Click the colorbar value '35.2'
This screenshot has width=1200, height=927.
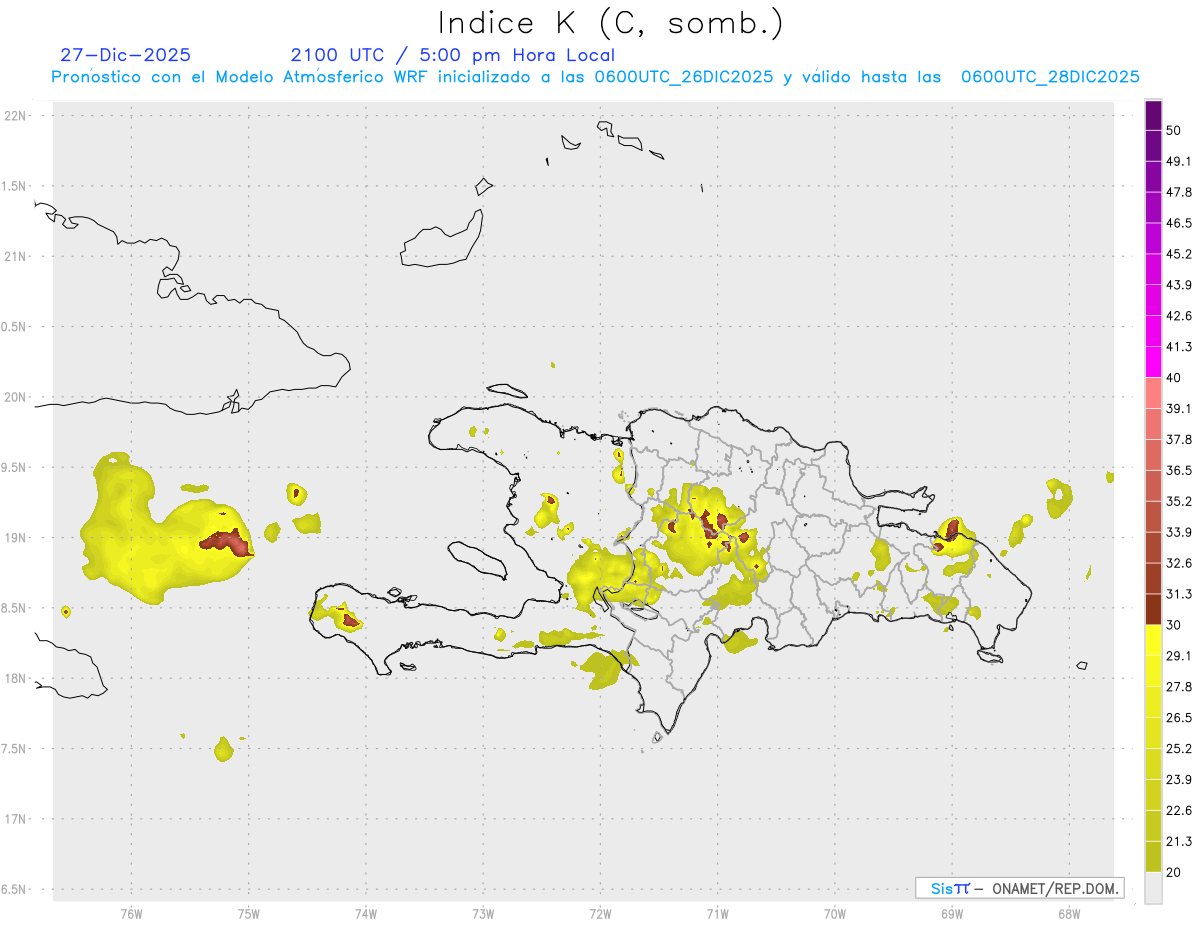coord(1179,501)
